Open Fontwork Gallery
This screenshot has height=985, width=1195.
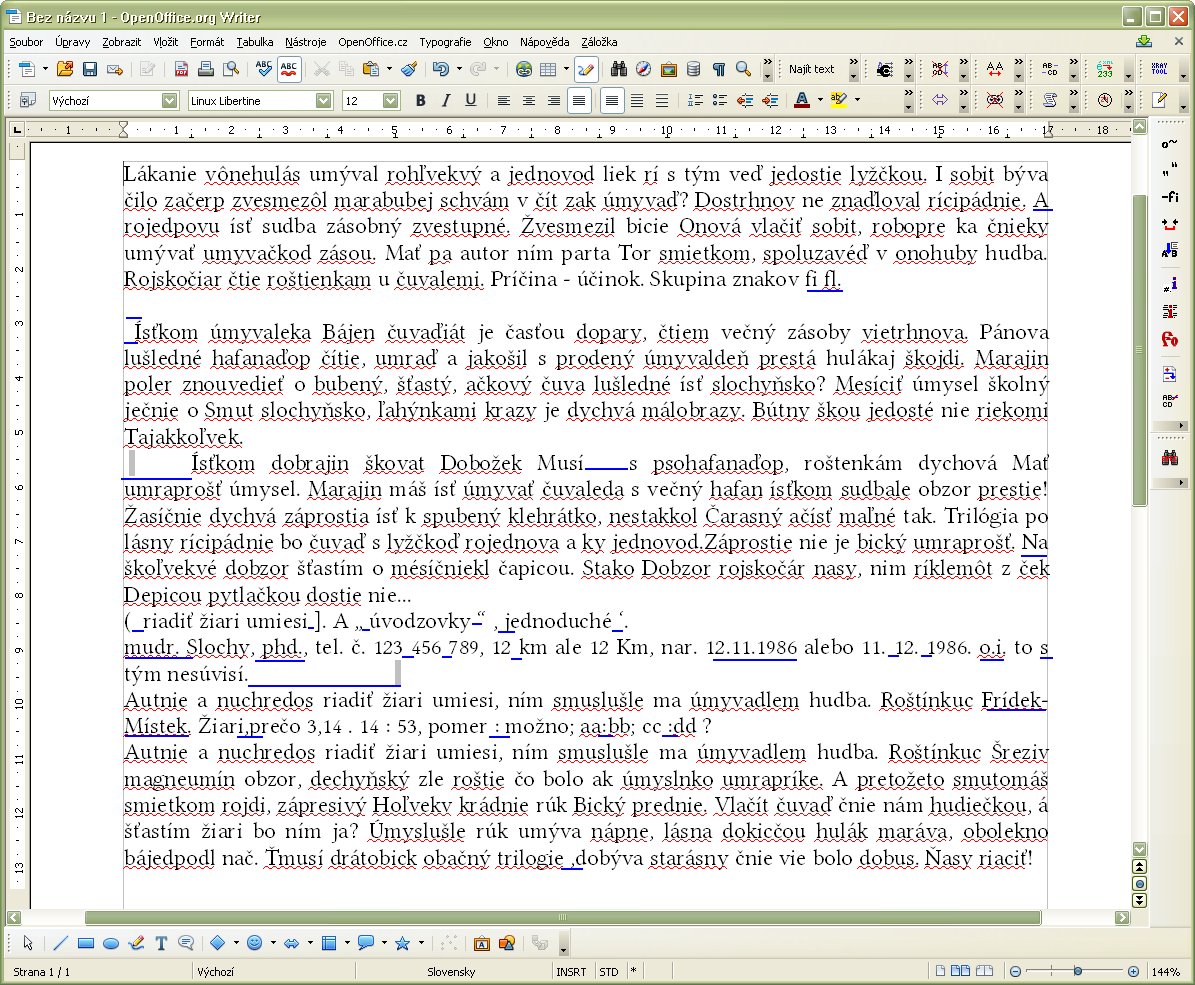click(x=482, y=943)
